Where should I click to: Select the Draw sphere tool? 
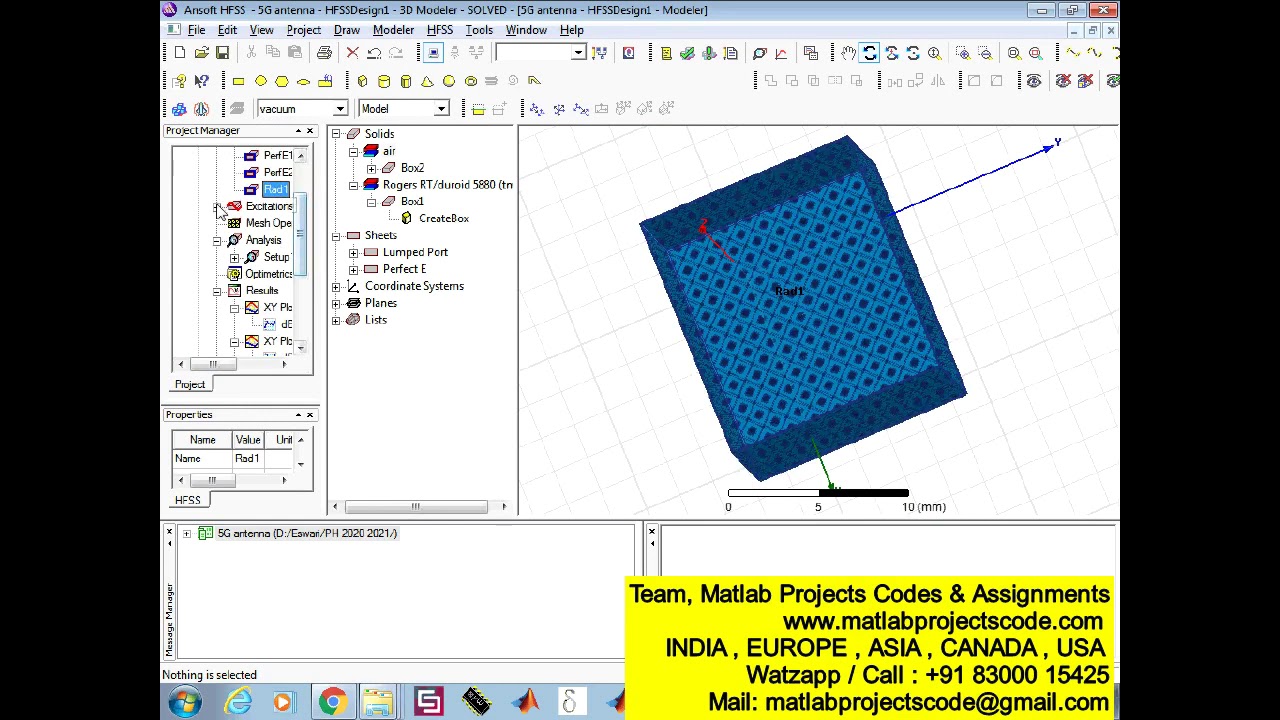pyautogui.click(x=449, y=81)
